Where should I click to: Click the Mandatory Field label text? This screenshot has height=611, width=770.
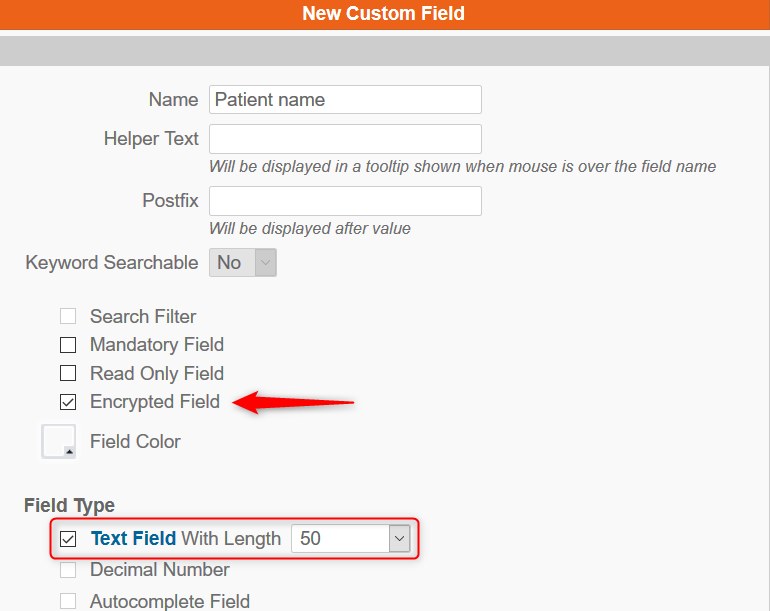(x=157, y=345)
